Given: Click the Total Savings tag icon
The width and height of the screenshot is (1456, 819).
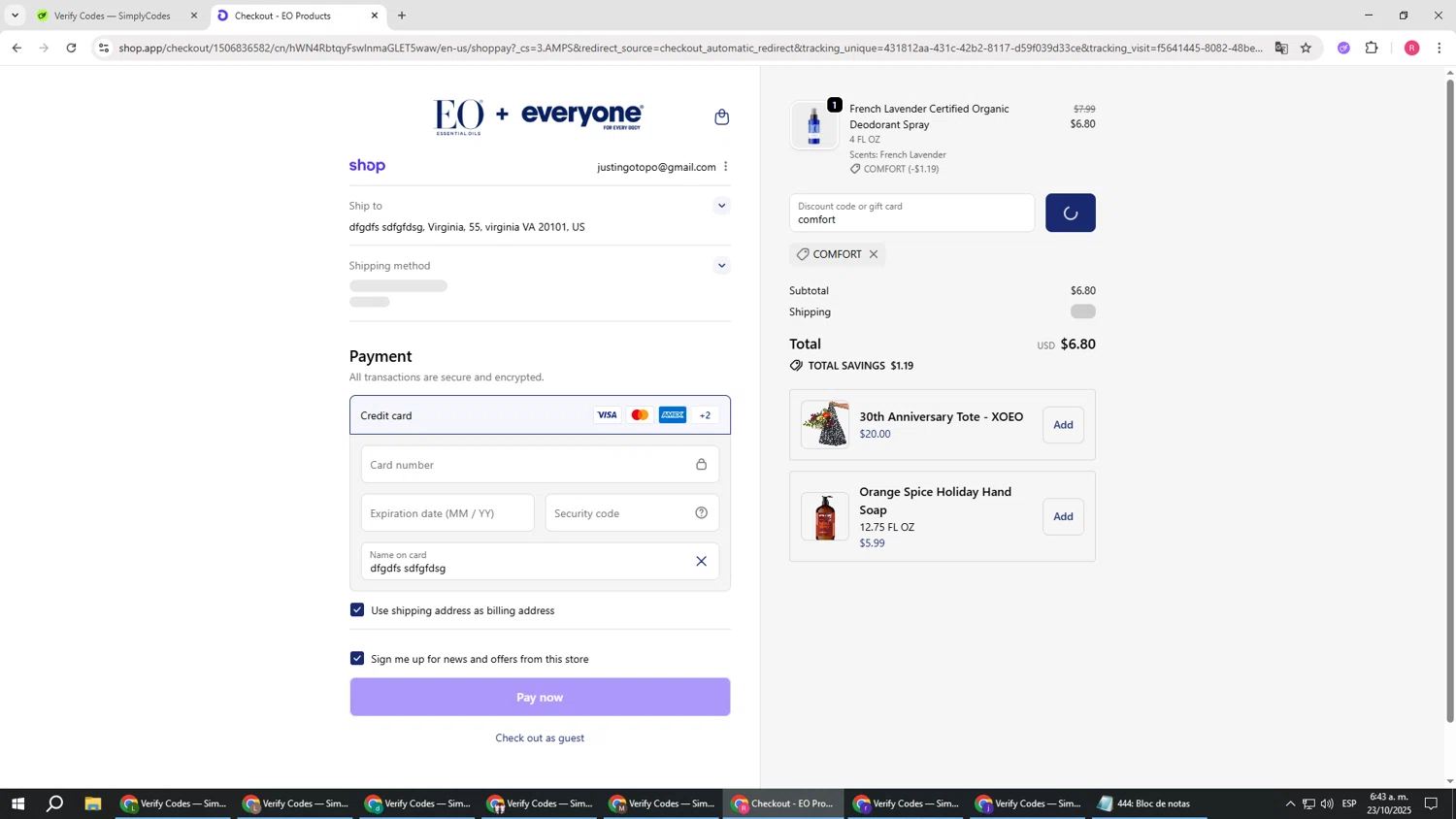Looking at the screenshot, I should click(x=796, y=366).
